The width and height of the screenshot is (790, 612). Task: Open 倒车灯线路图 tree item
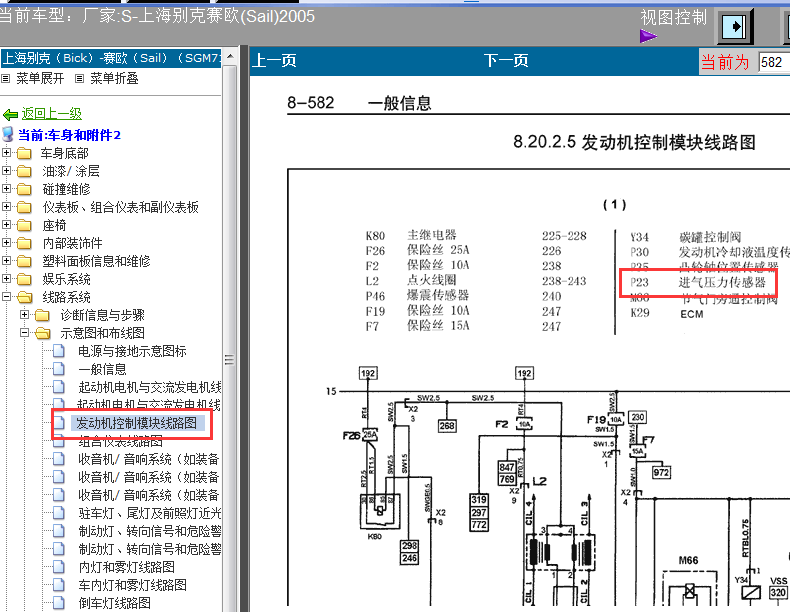[x=114, y=603]
